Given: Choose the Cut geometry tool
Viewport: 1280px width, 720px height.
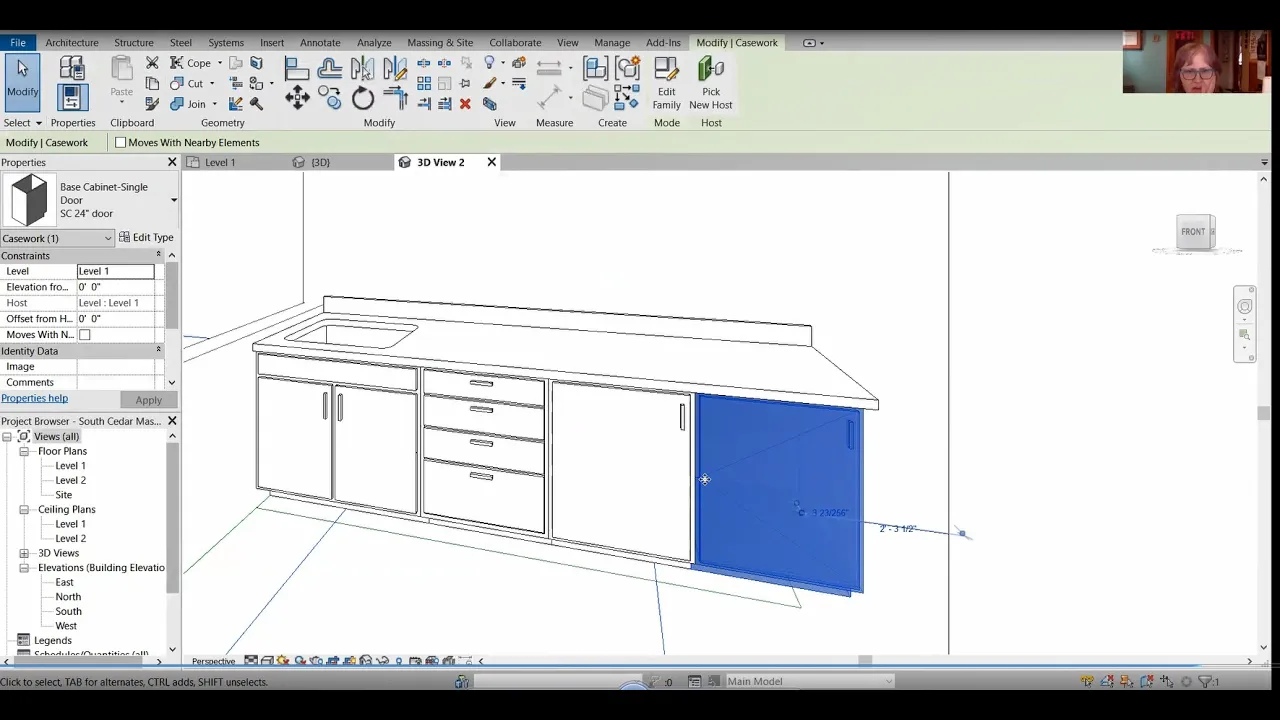Looking at the screenshot, I should [x=192, y=84].
